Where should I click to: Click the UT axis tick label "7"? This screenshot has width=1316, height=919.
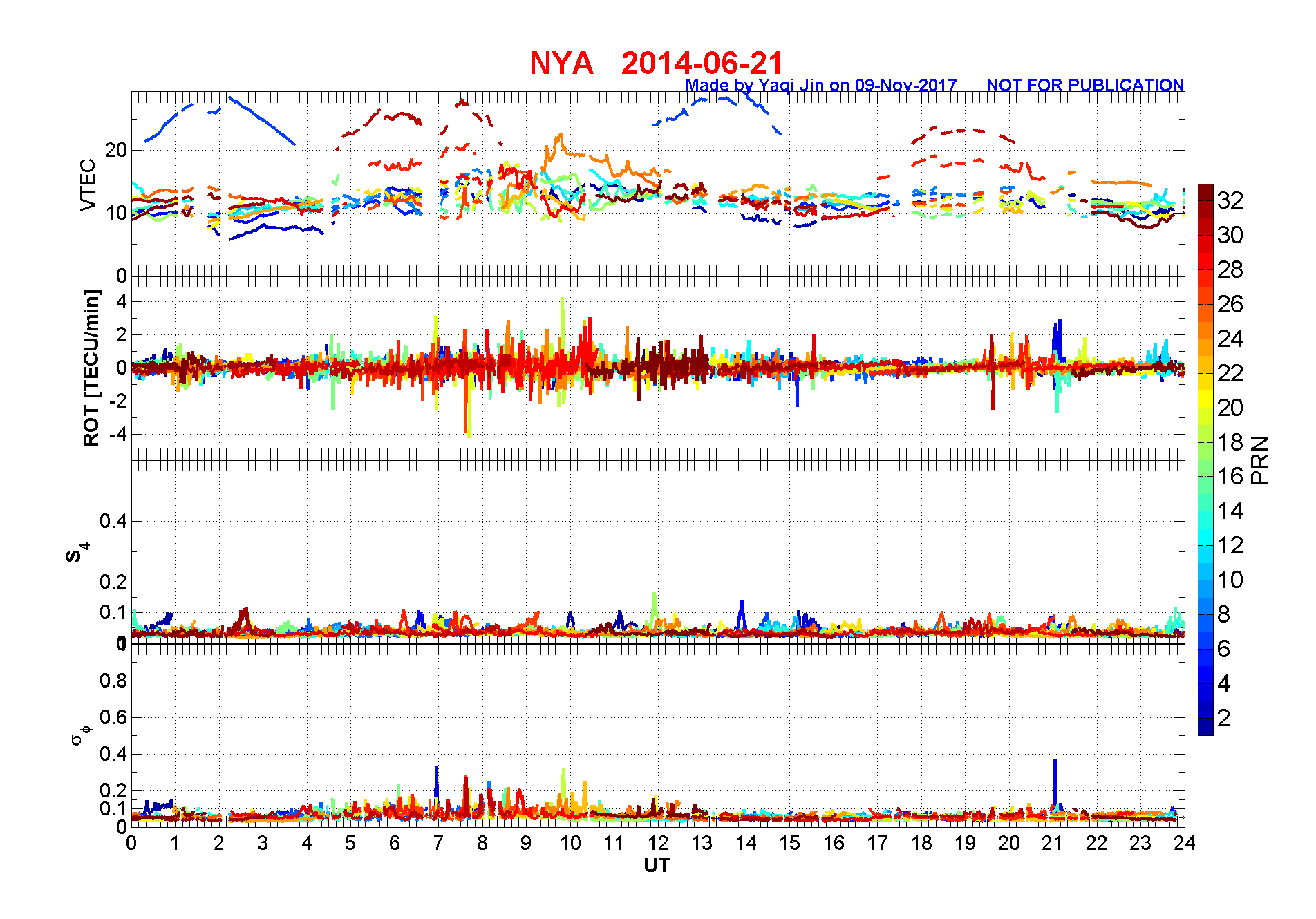pyautogui.click(x=438, y=843)
